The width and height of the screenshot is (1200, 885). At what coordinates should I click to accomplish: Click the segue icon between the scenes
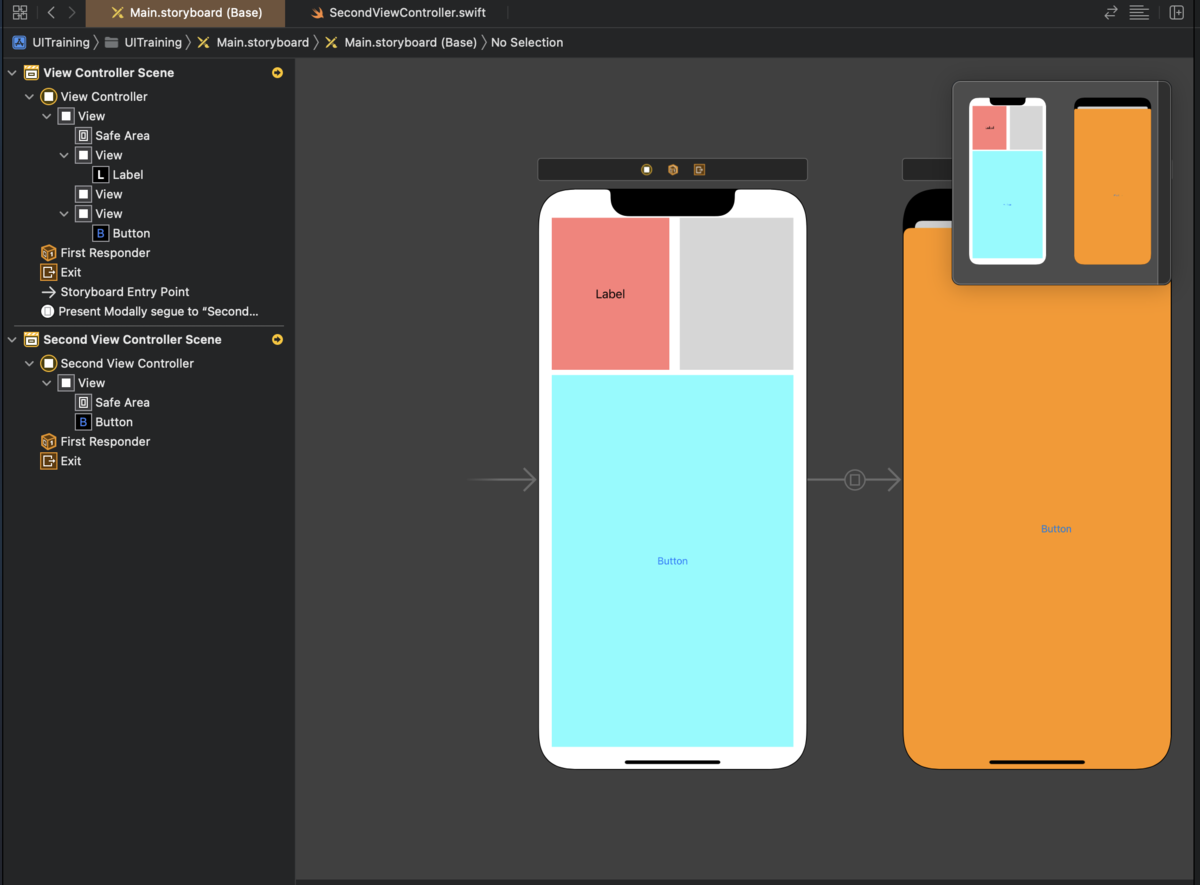tap(854, 480)
